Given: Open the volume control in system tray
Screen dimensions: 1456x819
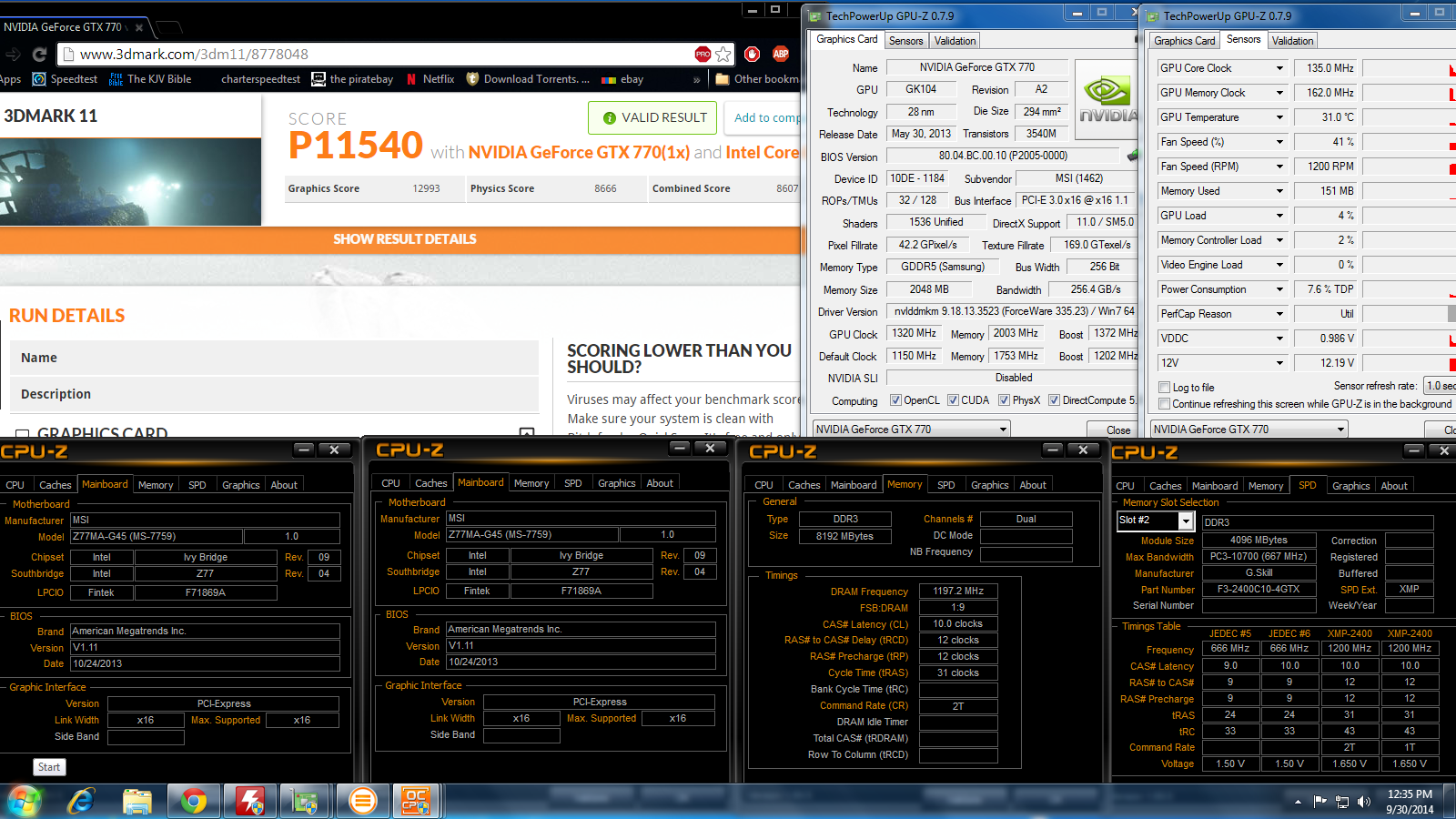Looking at the screenshot, I should coord(1363,802).
